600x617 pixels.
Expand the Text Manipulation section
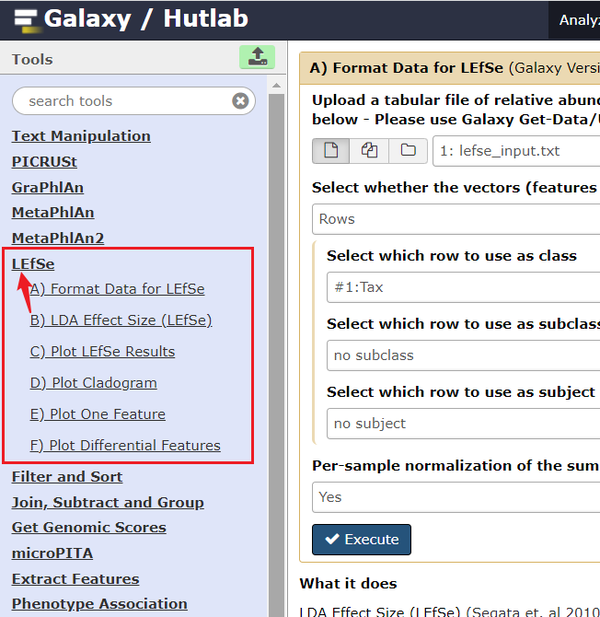coord(81,136)
